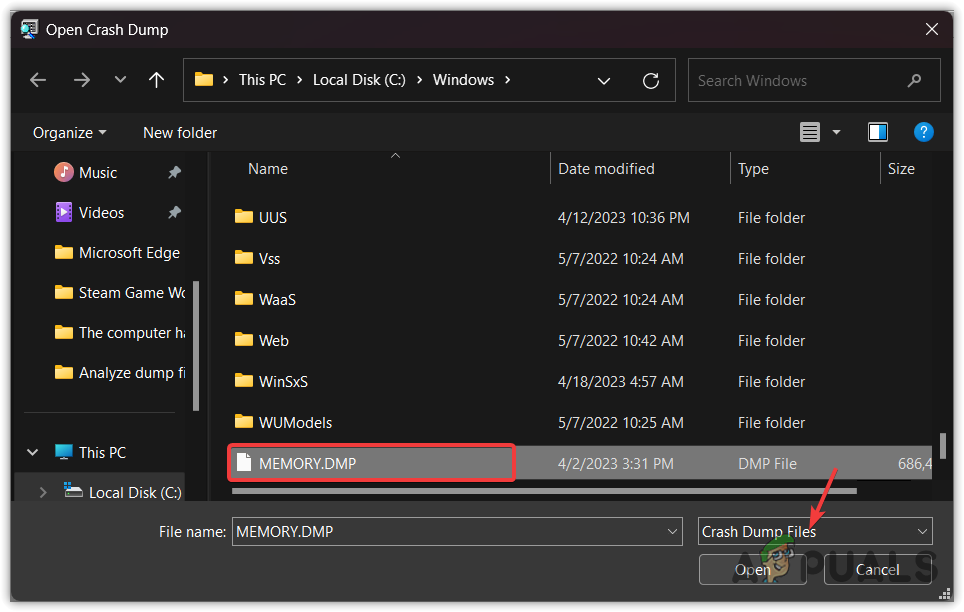Click the WinSxS folder icon
The image size is (964, 612).
[243, 381]
